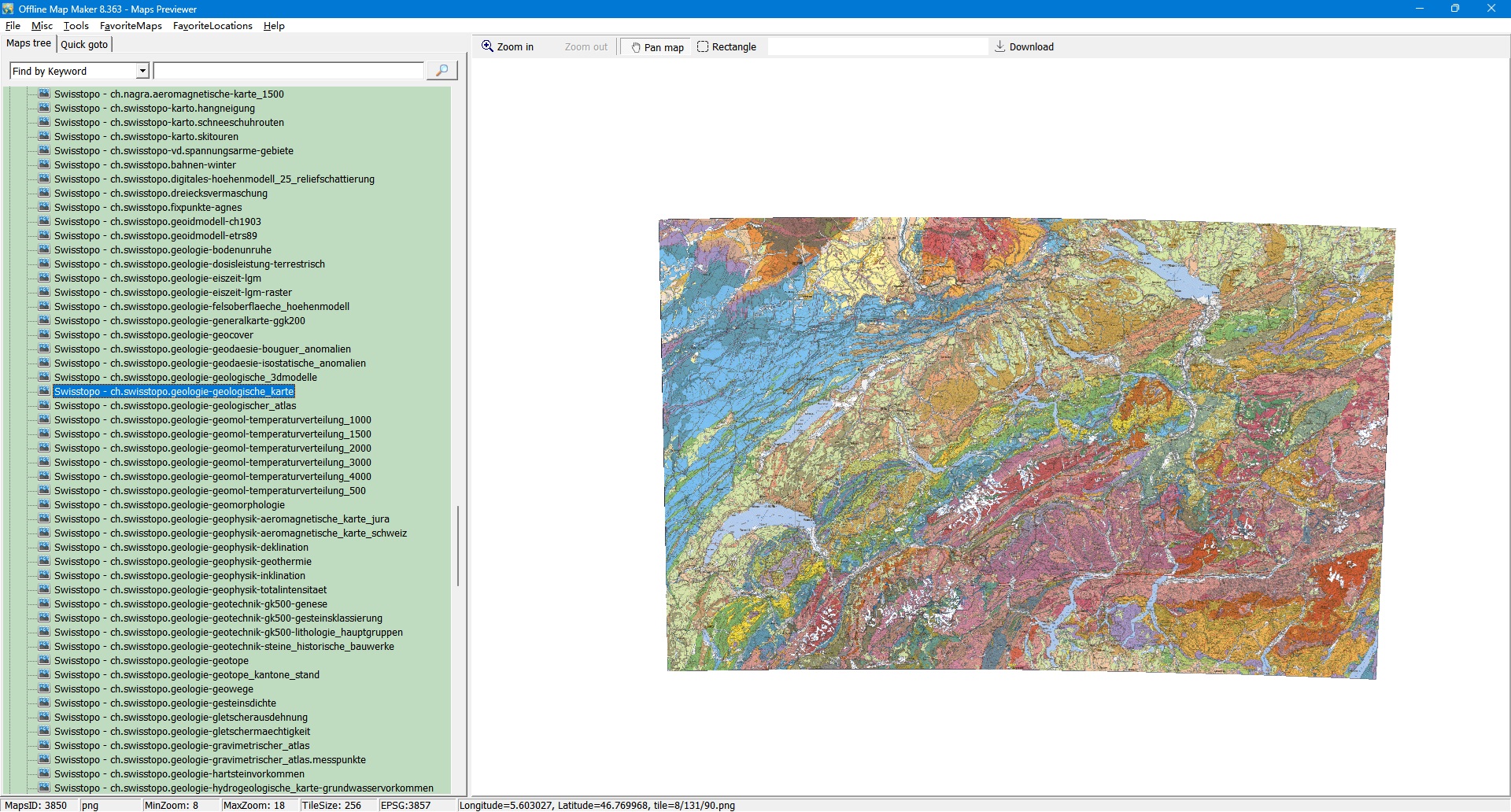Select geologie-geologischer_atlas in maps tree
This screenshot has height=812, width=1511.
click(175, 406)
